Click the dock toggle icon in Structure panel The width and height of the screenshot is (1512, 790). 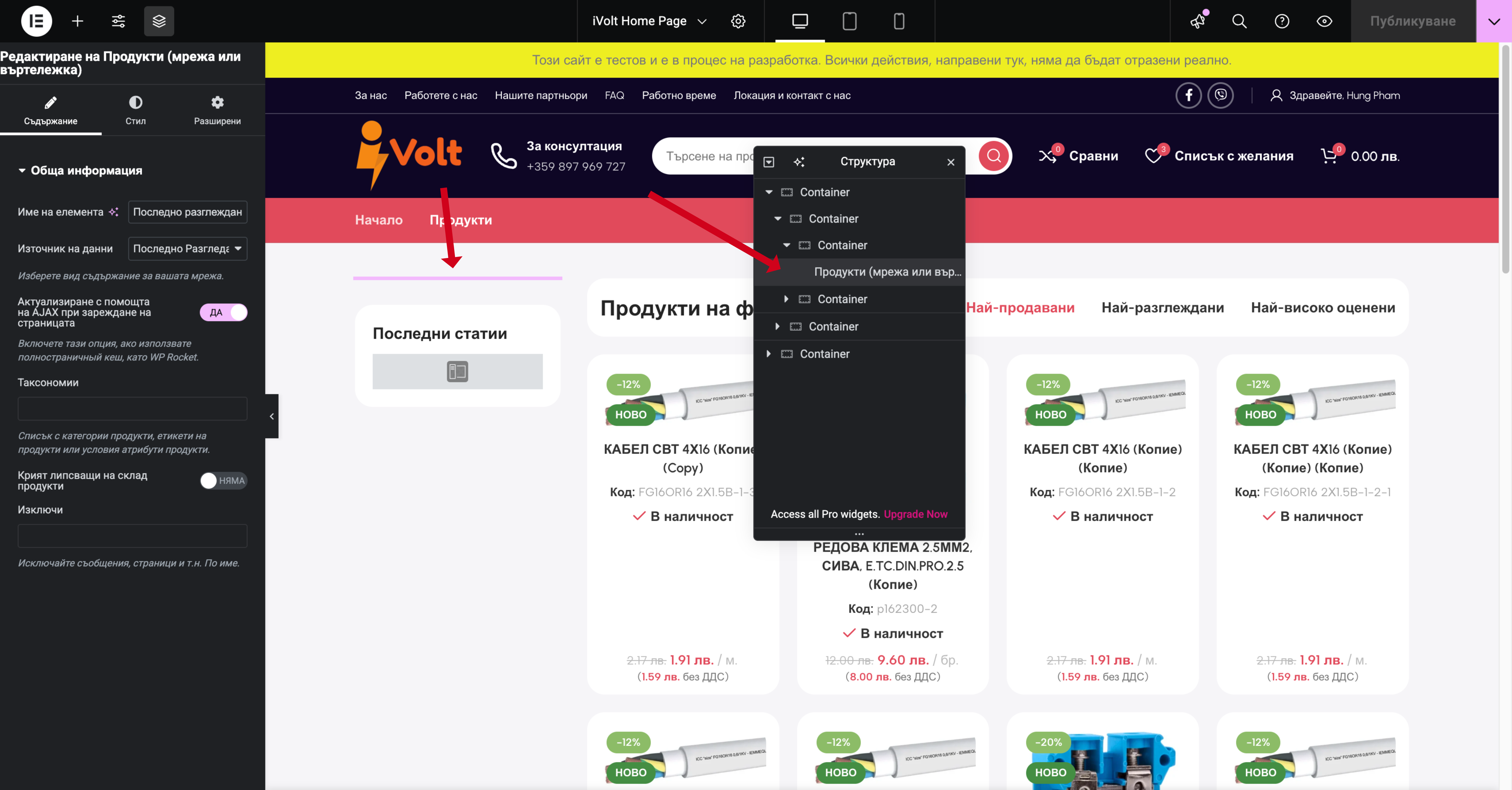tap(769, 162)
